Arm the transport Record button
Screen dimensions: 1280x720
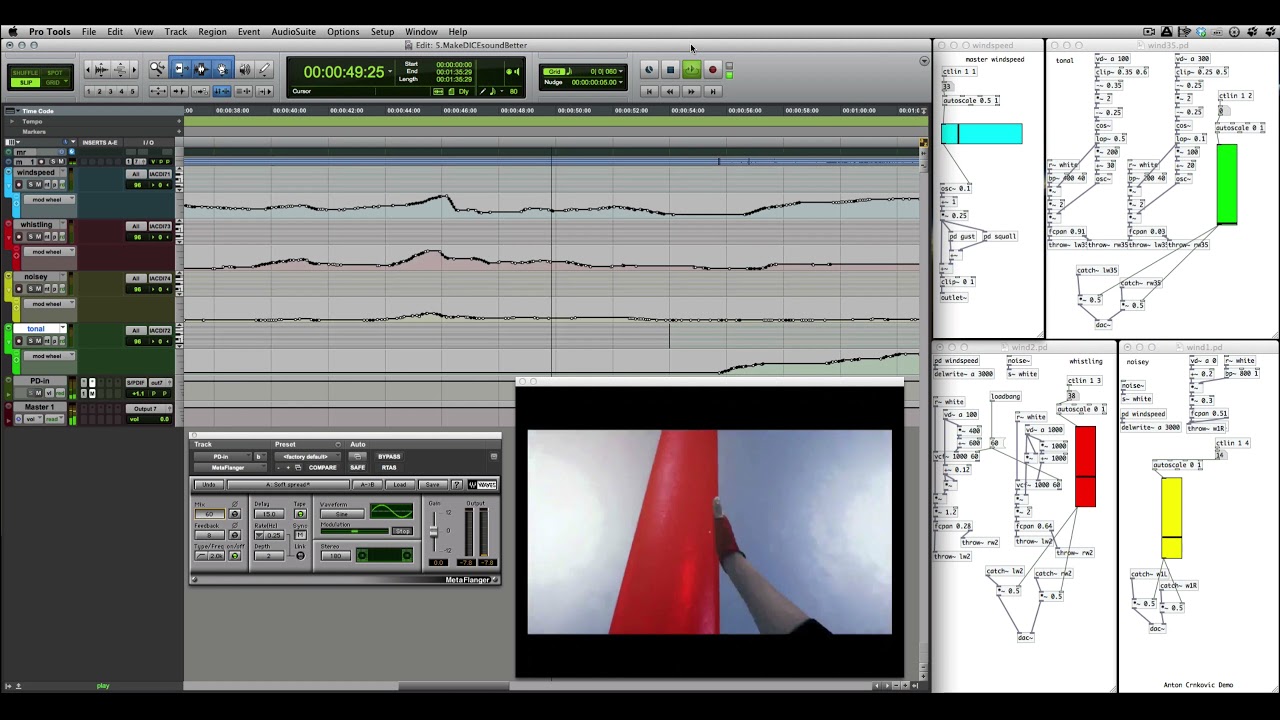(x=712, y=70)
